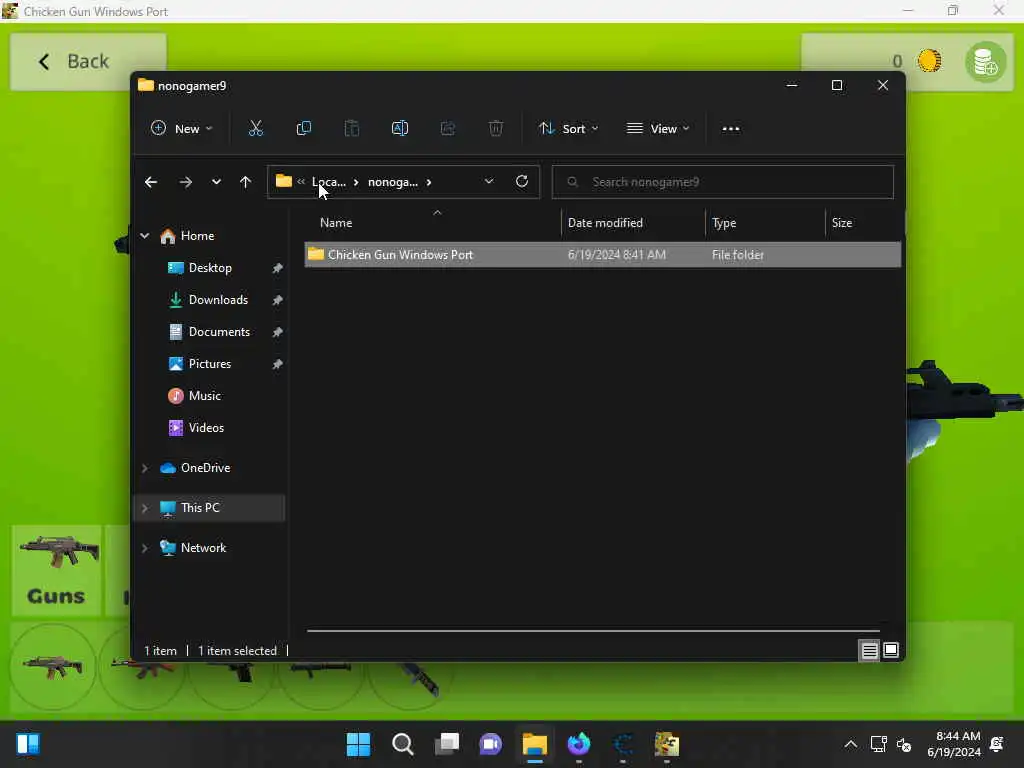Select Home in navigation pane
Screen dimensions: 1024x768
tap(197, 236)
